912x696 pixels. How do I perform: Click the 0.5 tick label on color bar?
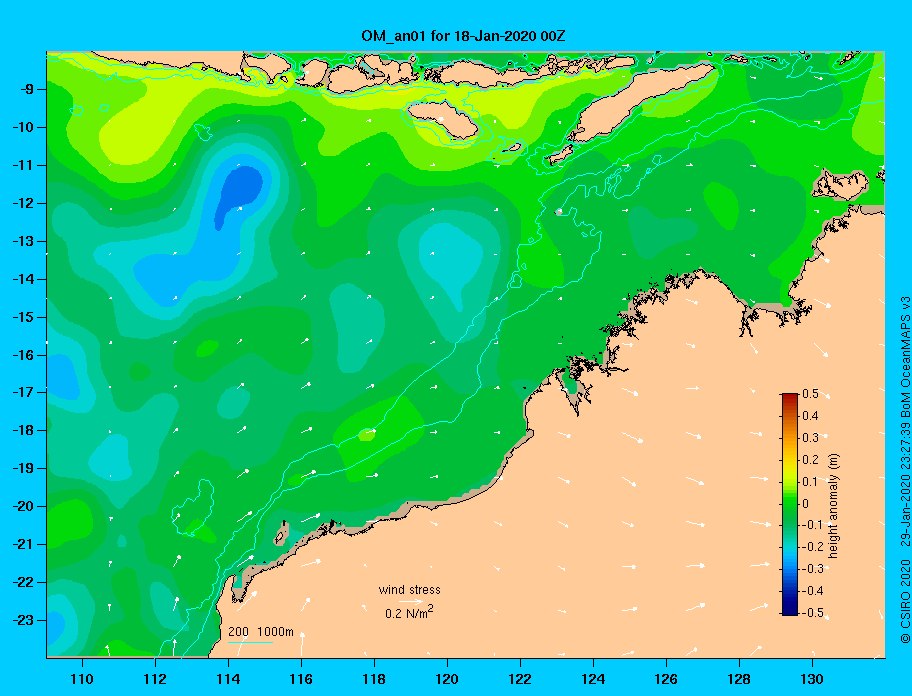(x=810, y=394)
